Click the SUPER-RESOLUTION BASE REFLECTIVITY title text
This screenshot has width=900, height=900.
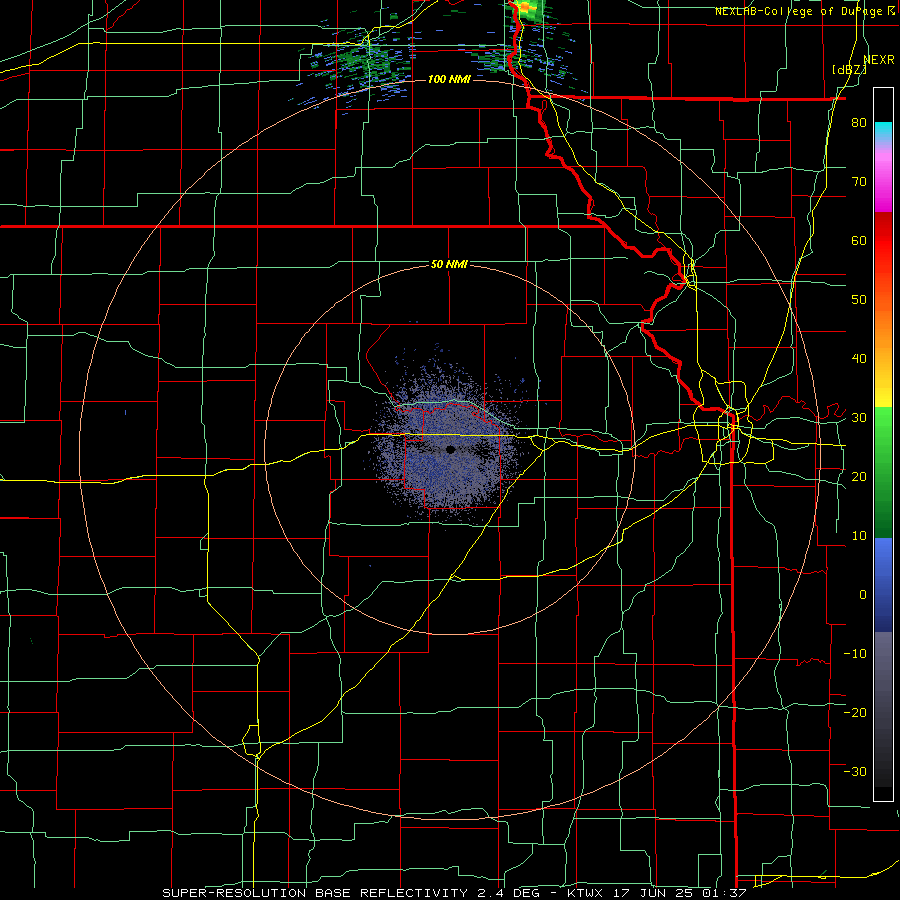click(313, 893)
